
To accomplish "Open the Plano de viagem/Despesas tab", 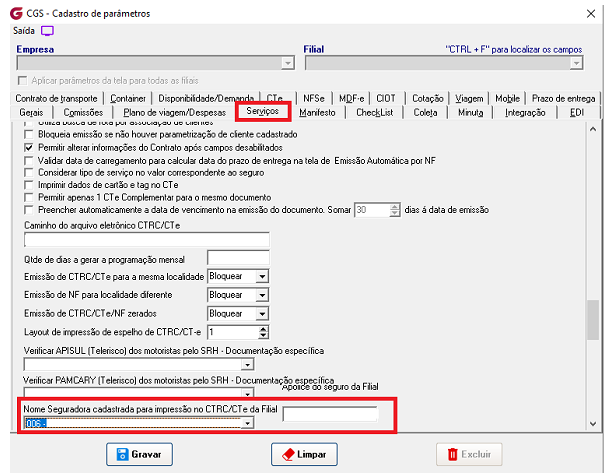I will coord(174,113).
